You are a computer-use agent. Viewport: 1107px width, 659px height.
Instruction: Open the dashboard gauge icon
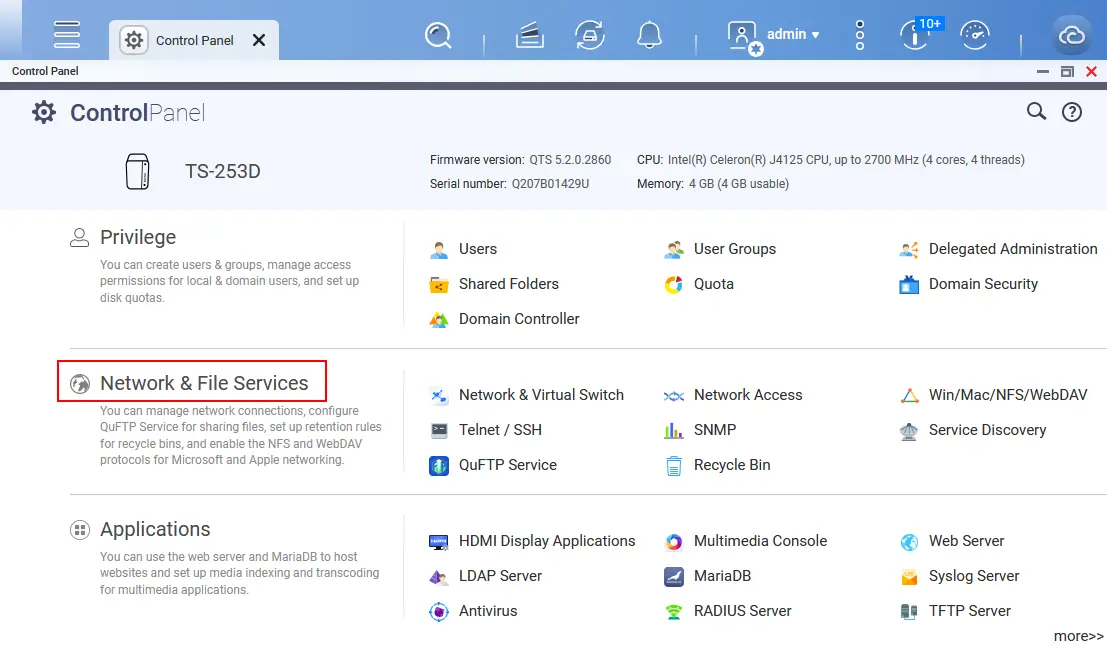975,35
